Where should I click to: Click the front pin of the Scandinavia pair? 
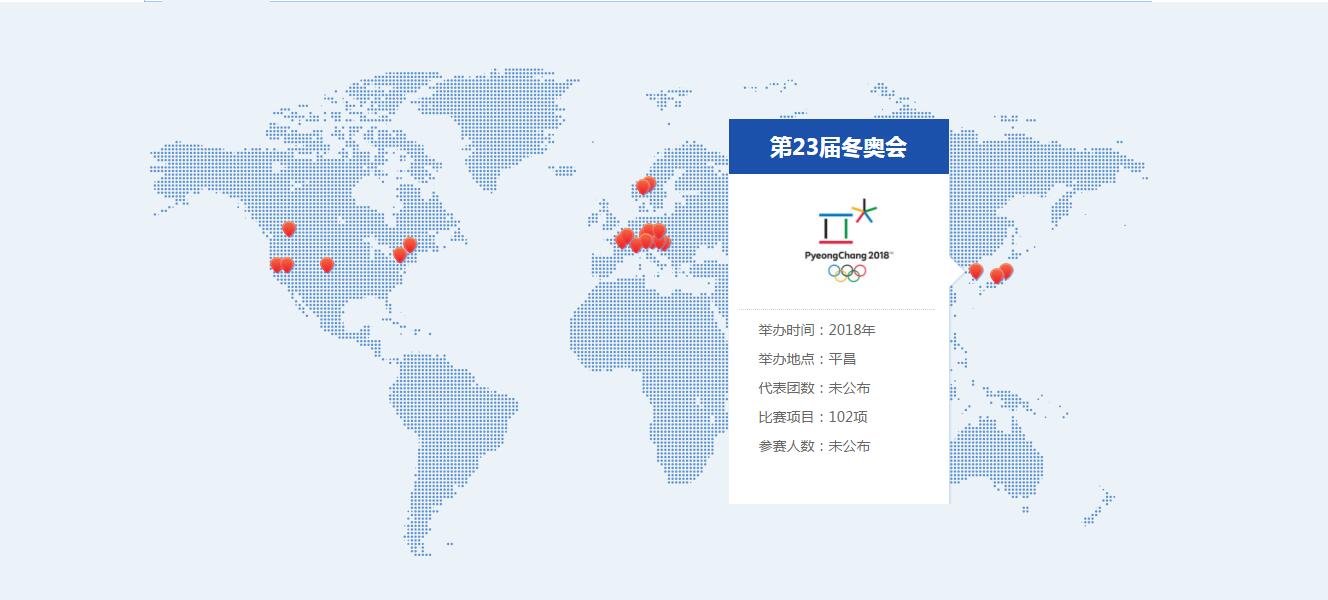[643, 187]
